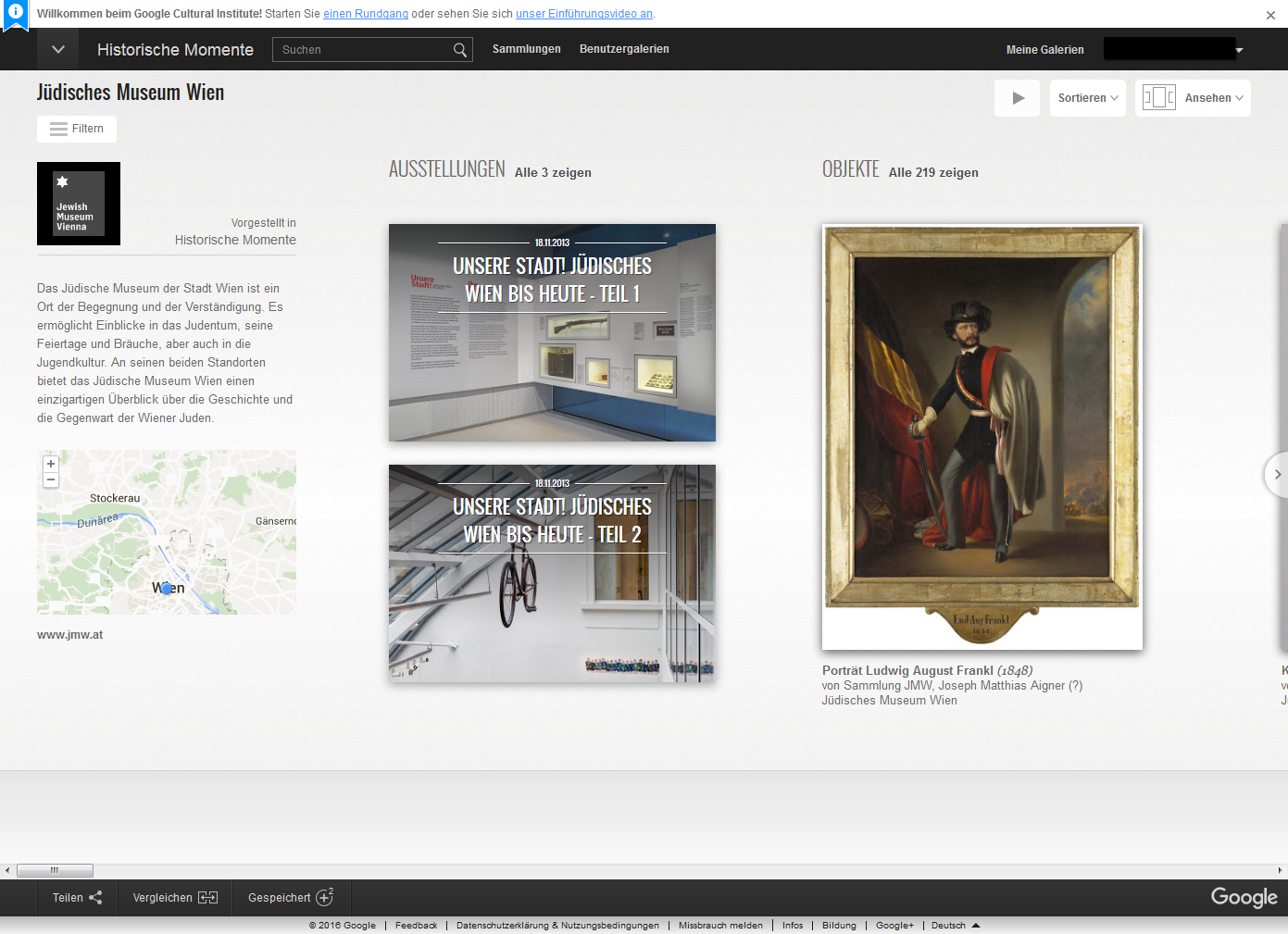Expand the Historische Momente chevron menu
Image resolution: width=1288 pixels, height=934 pixels.
point(57,50)
